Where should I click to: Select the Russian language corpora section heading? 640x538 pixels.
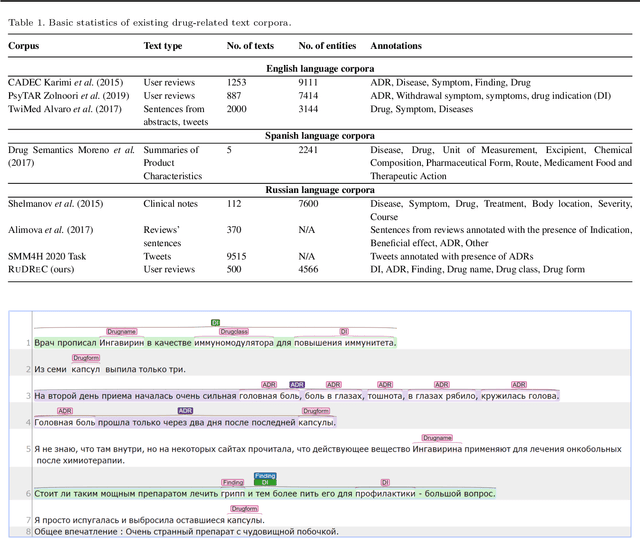[320, 188]
